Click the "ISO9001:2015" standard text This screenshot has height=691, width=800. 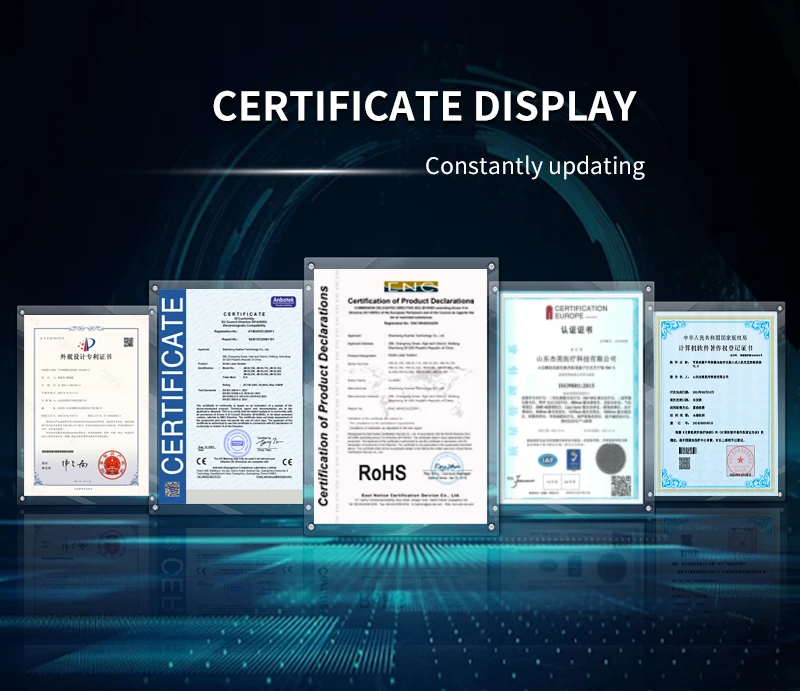pyautogui.click(x=576, y=386)
